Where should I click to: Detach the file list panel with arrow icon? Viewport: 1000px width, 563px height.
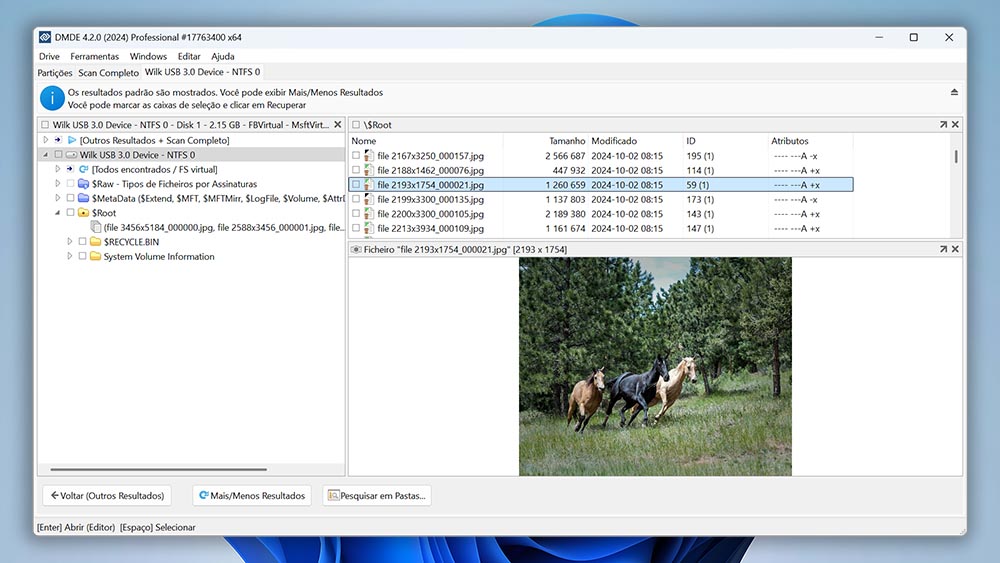click(943, 125)
